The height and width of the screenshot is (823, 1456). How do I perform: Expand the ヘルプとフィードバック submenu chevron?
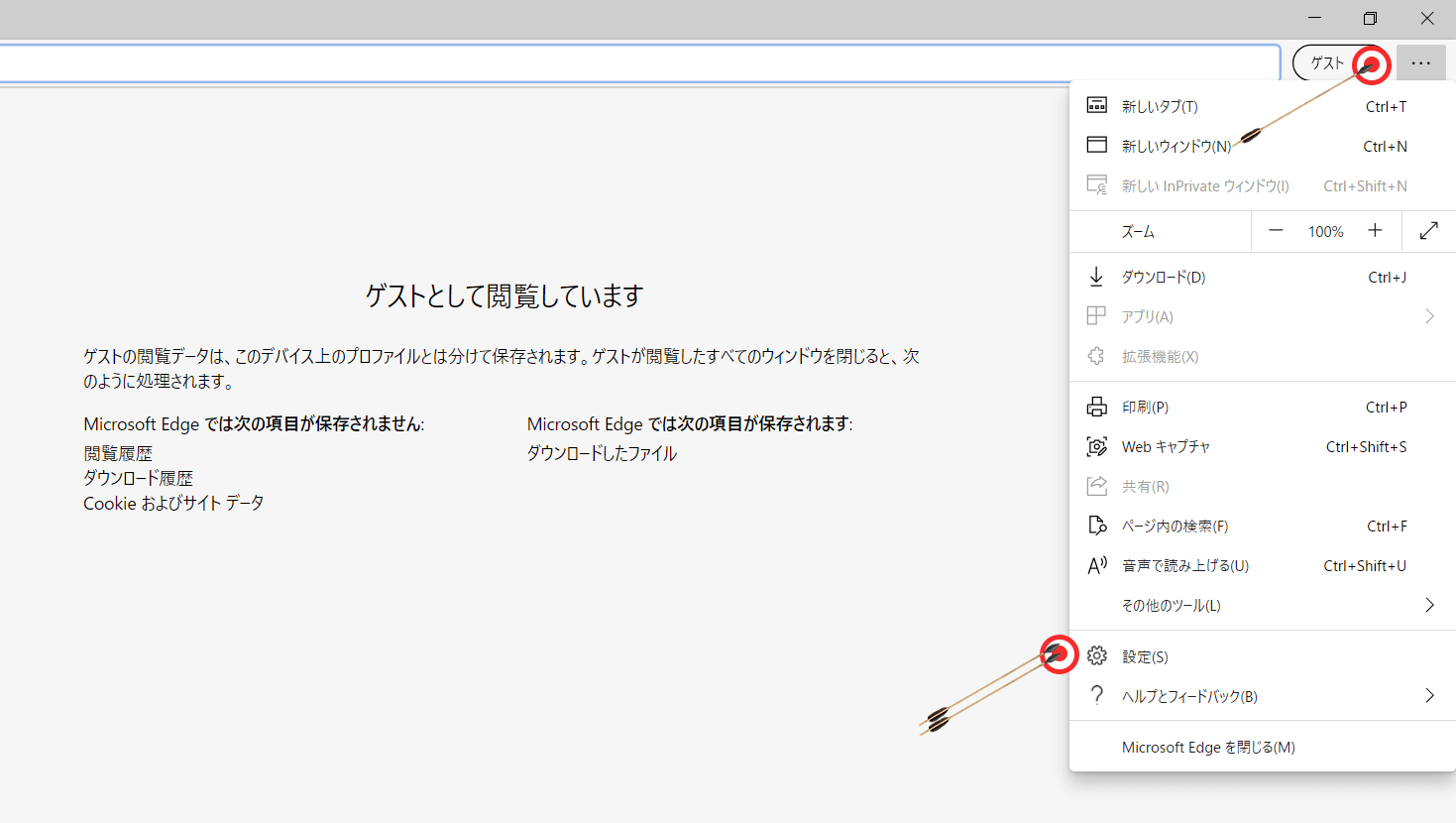coord(1428,695)
